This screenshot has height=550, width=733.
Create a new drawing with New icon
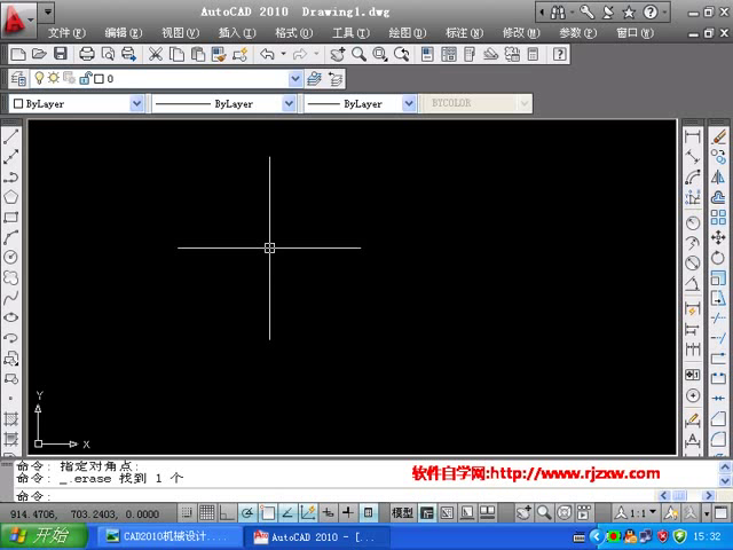[18, 54]
